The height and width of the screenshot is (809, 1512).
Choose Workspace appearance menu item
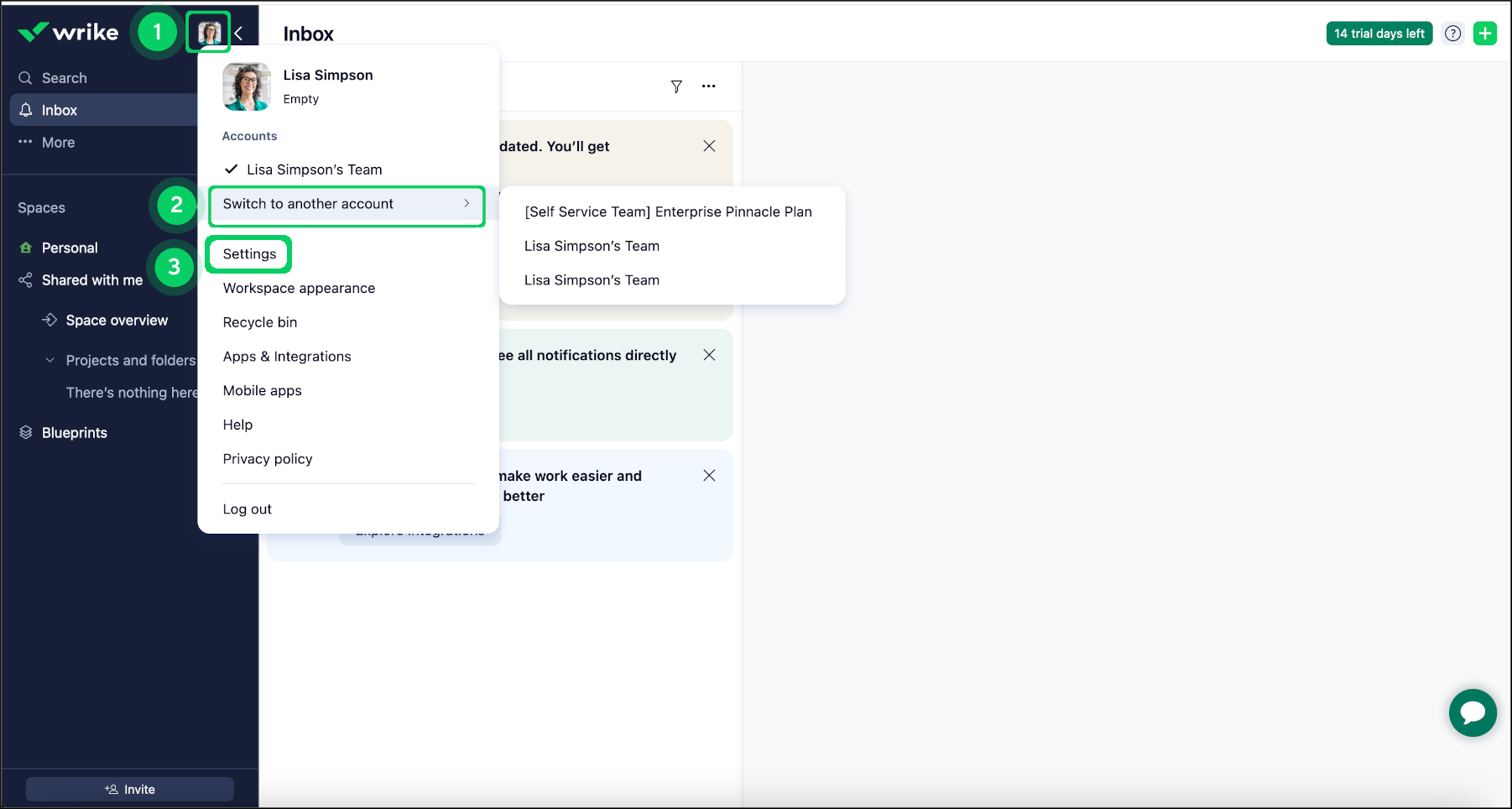click(x=299, y=288)
